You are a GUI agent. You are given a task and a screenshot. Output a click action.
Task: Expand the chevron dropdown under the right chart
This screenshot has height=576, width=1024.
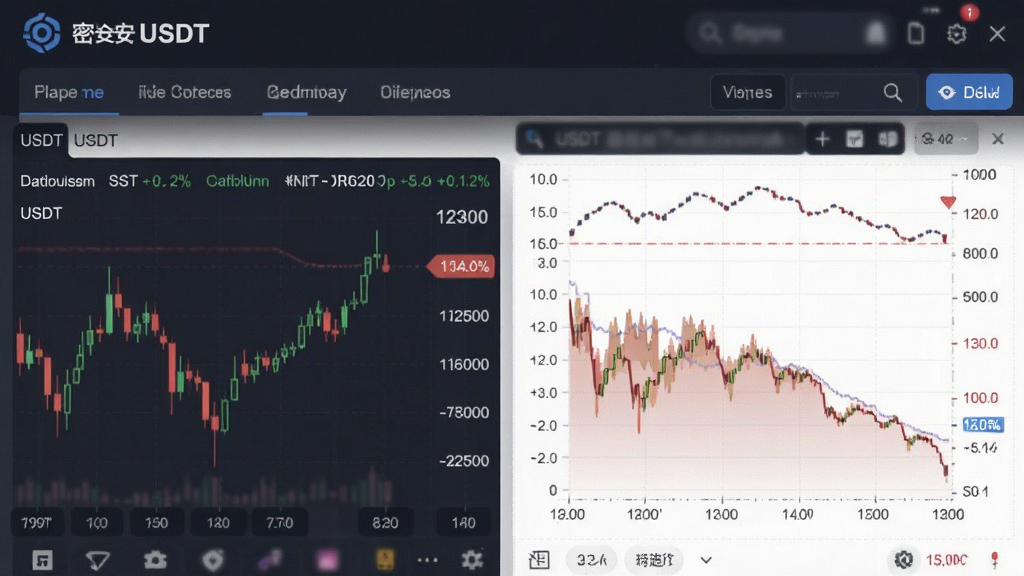[x=706, y=560]
